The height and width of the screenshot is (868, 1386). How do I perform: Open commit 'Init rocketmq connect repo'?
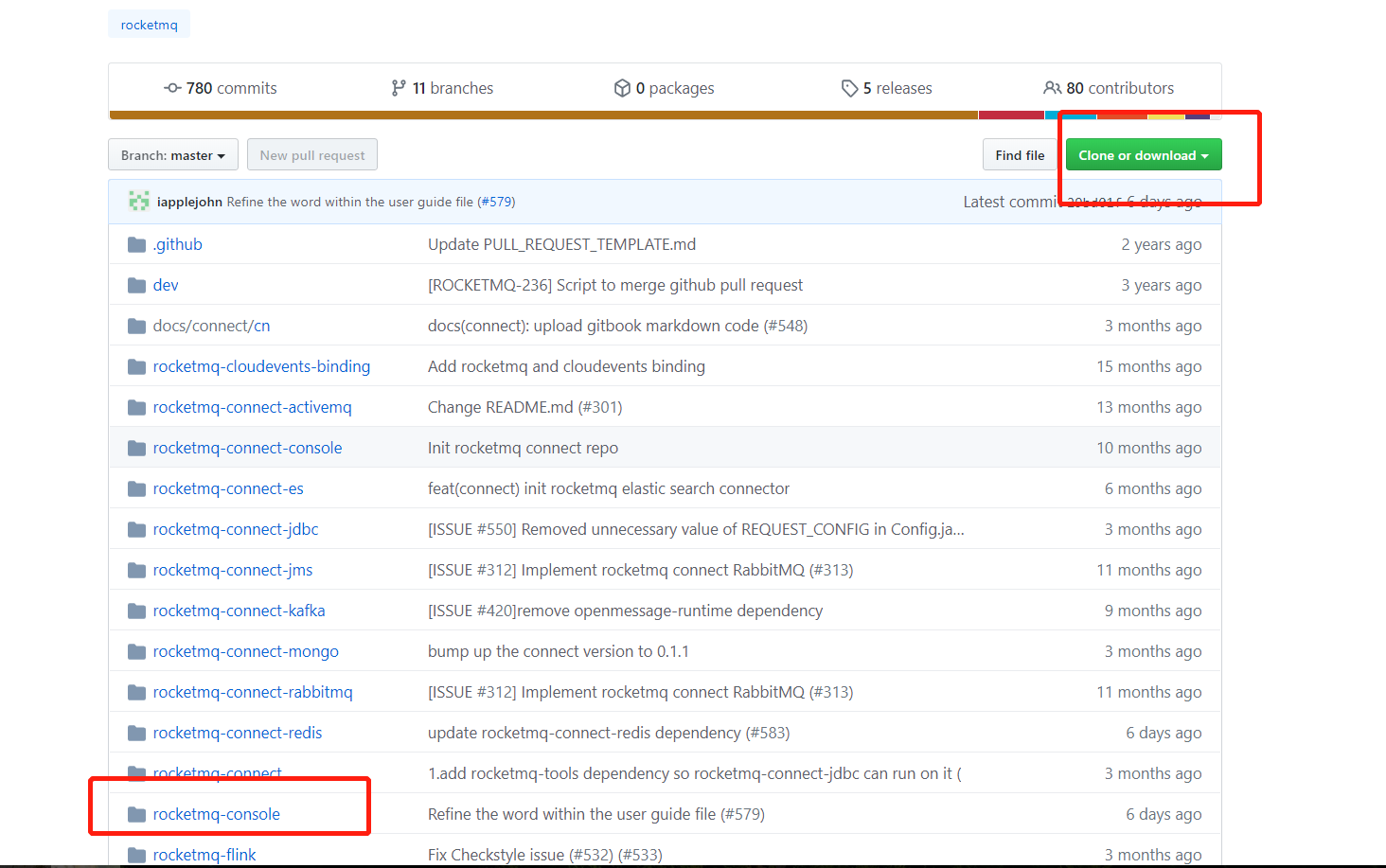point(523,448)
